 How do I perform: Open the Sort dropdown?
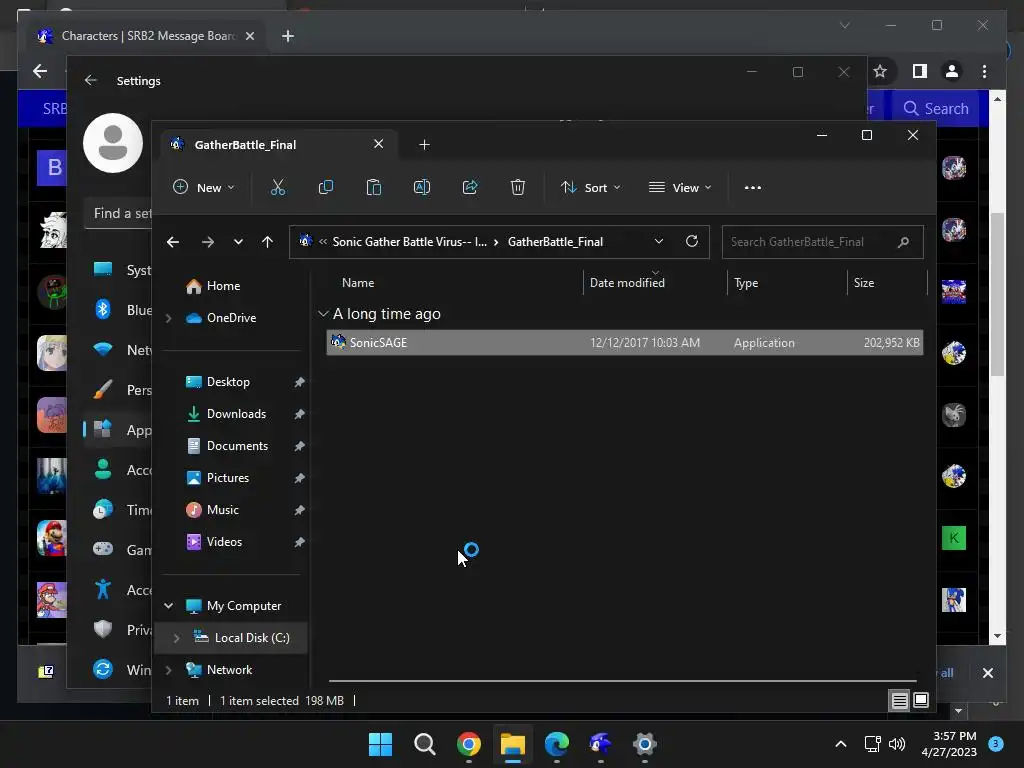(590, 187)
